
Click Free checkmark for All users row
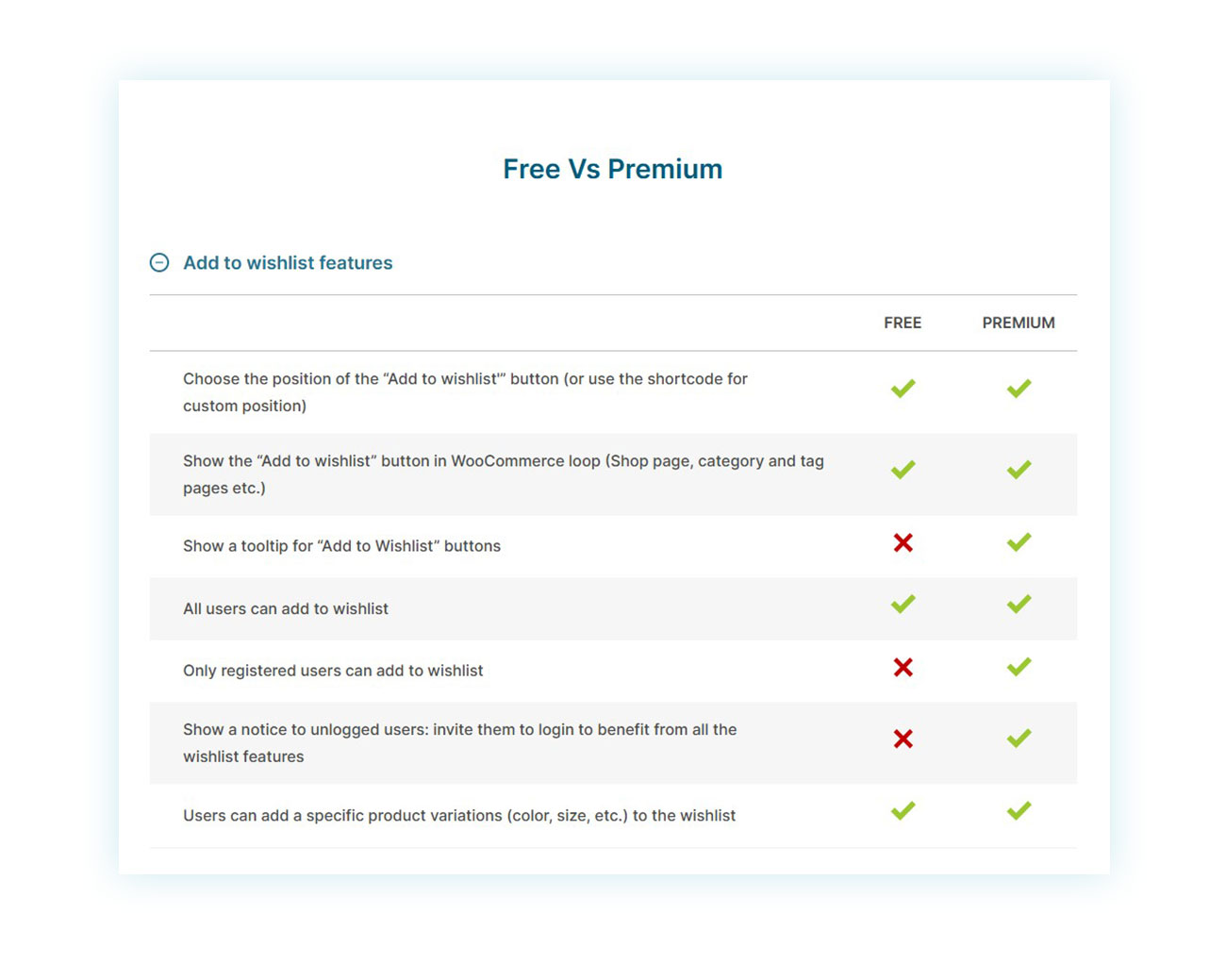click(903, 604)
